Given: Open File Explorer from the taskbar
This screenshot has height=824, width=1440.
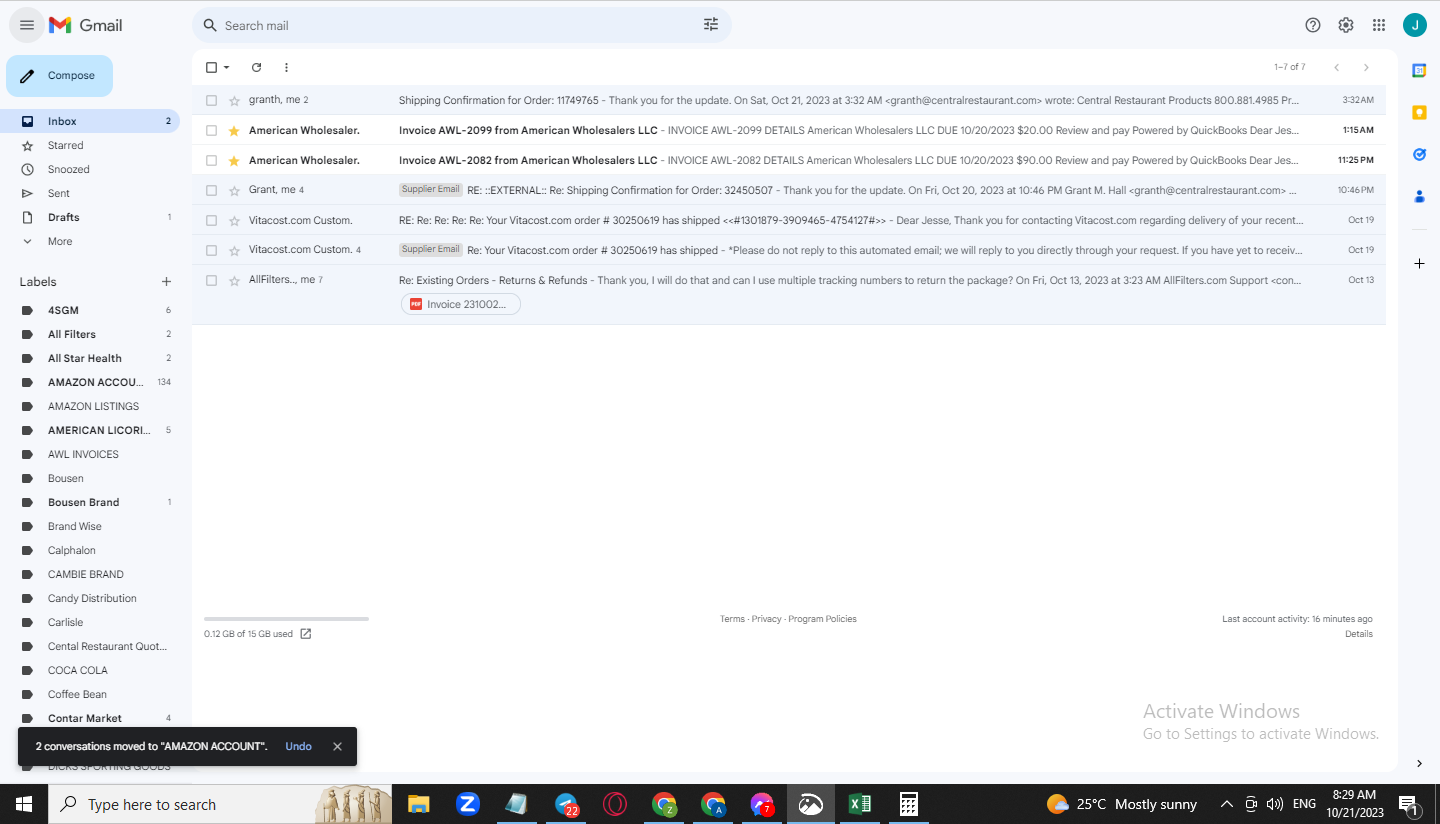Looking at the screenshot, I should (418, 804).
